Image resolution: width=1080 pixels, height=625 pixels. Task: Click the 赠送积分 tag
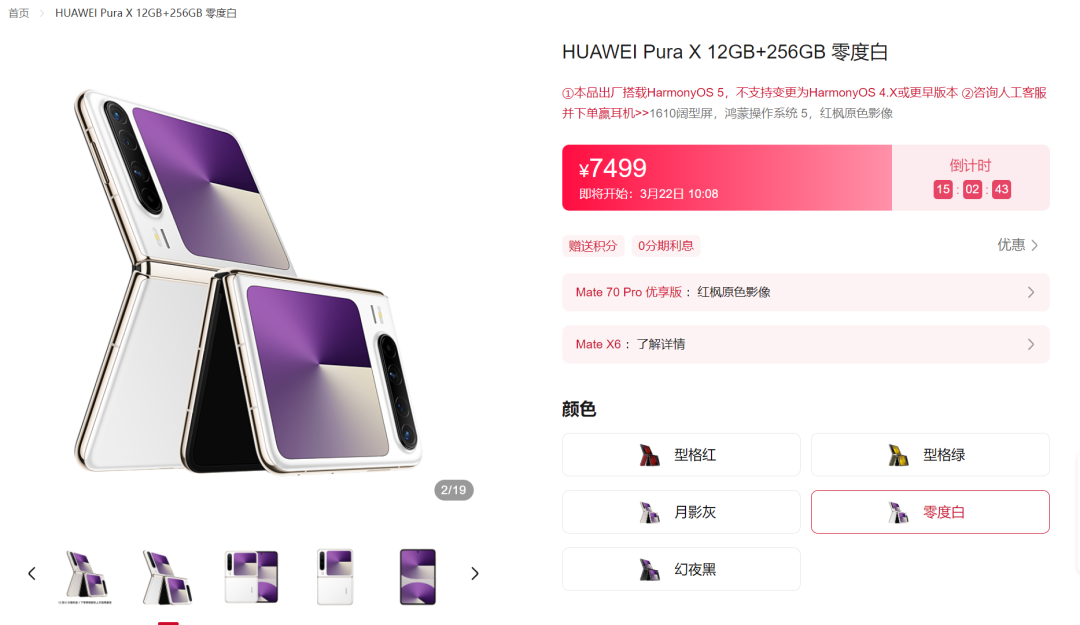(593, 246)
